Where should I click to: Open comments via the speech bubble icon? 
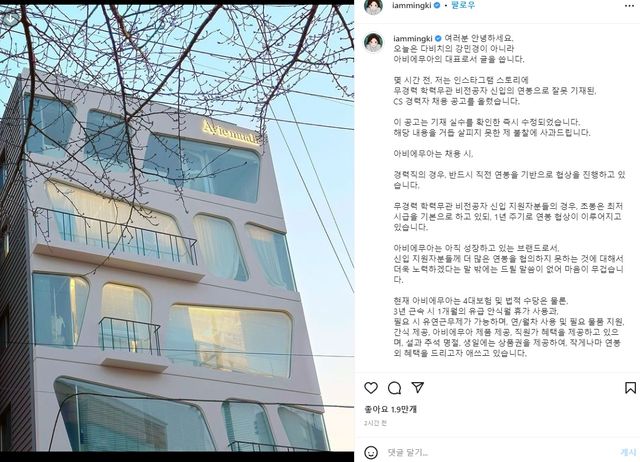coord(394,388)
